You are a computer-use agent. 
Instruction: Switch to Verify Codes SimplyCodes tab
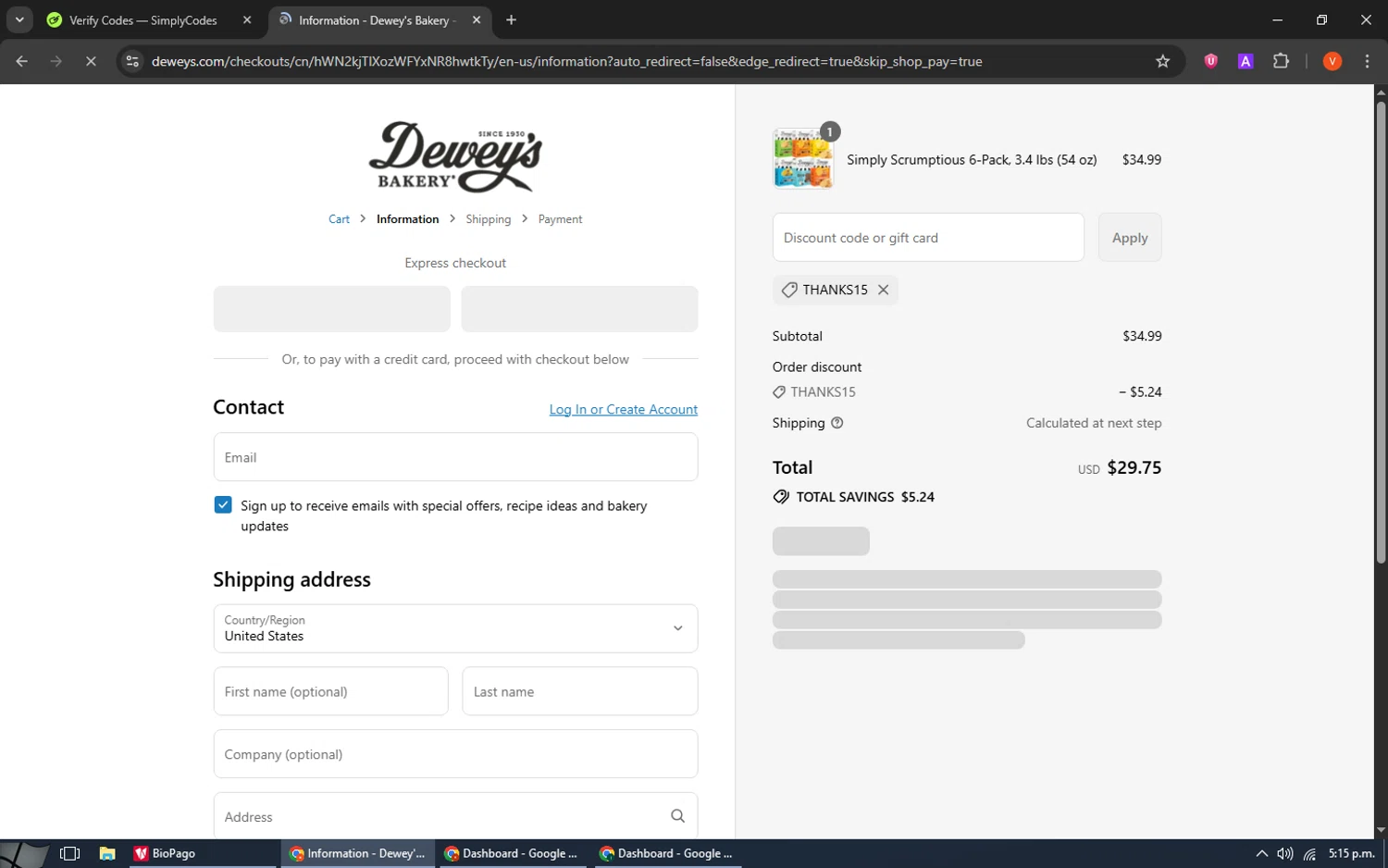pyautogui.click(x=143, y=20)
